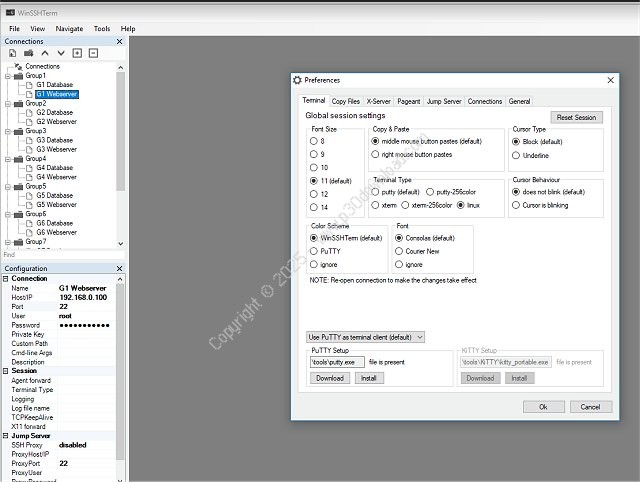Click the G2 Database document icon
Viewport: 640px width, 482px height.
point(29,113)
